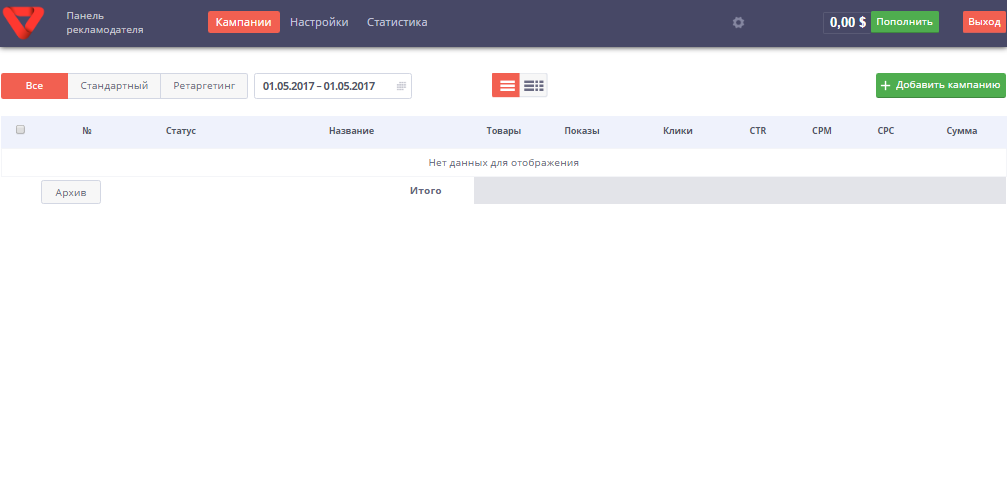Click the red triangle logo icon
The height and width of the screenshot is (500, 1007).
pyautogui.click(x=23, y=22)
